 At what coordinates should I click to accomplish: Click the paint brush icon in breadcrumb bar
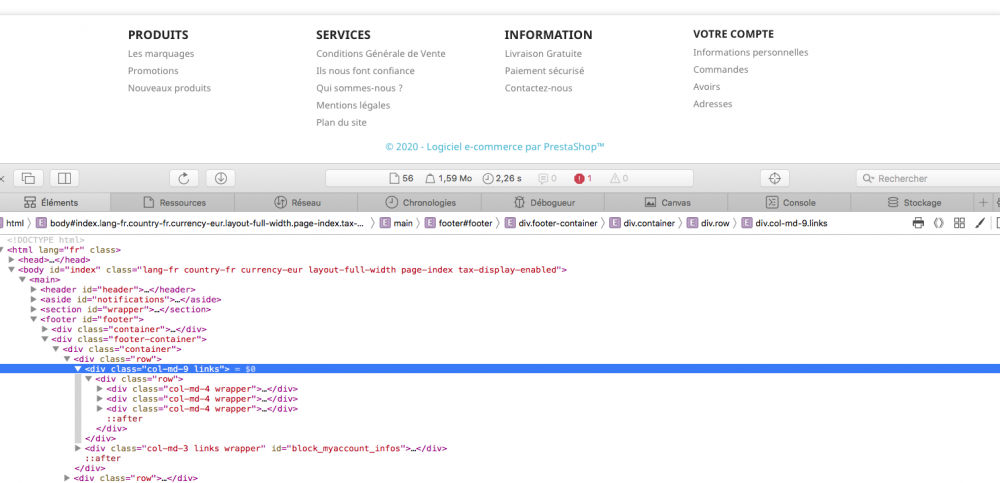click(x=981, y=223)
